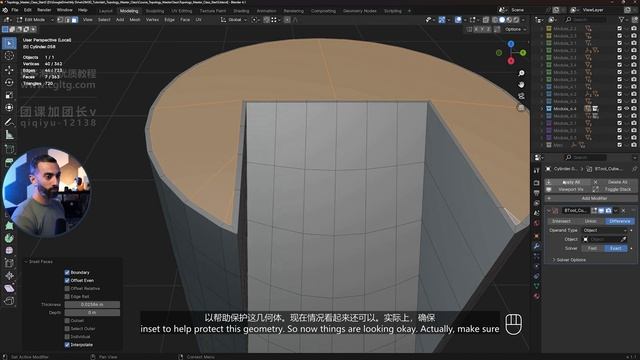Viewport: 640px width, 360px height.
Task: Switch to vertex select mode
Action: [60, 20]
